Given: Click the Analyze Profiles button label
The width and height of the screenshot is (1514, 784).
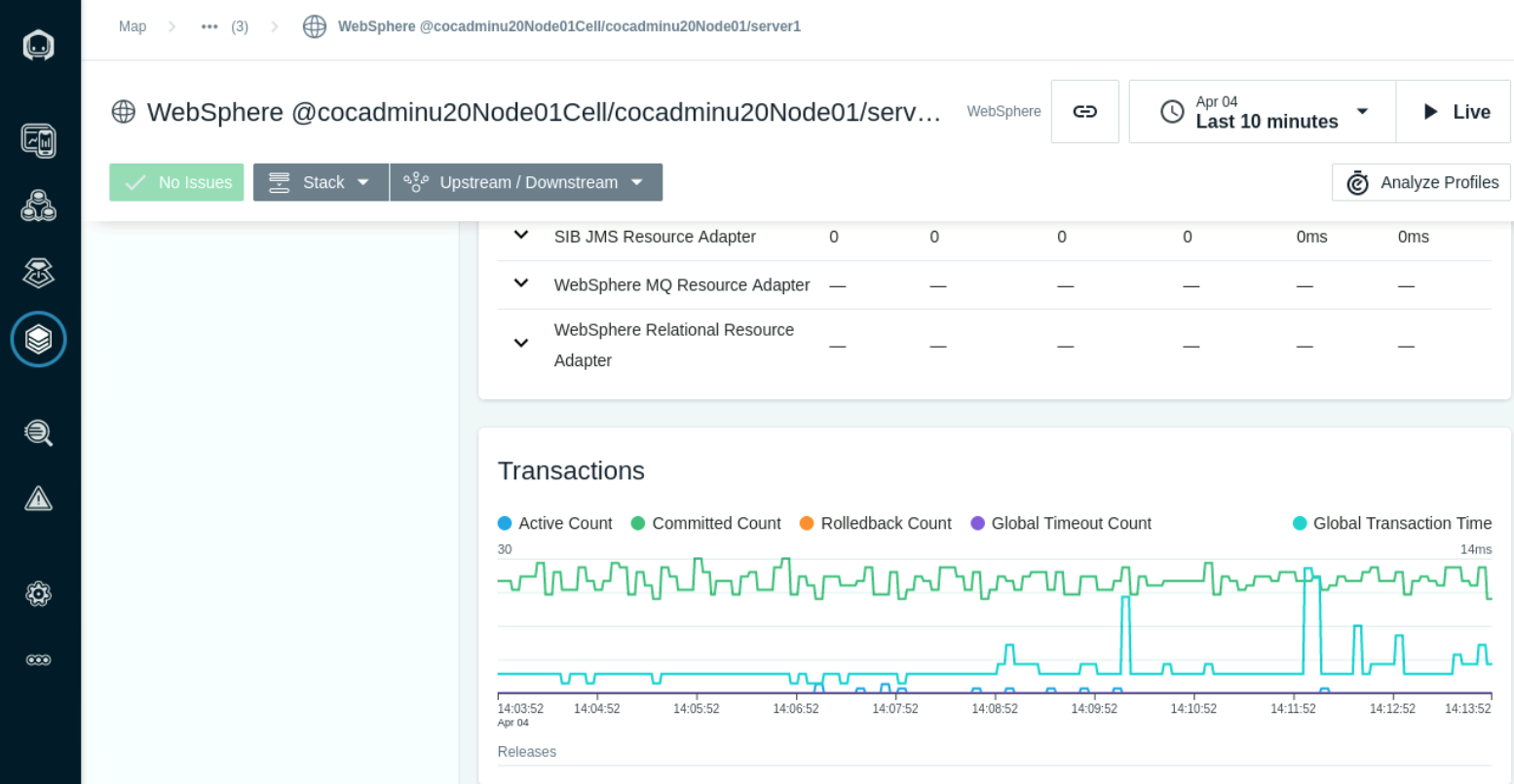Looking at the screenshot, I should (x=1439, y=182).
